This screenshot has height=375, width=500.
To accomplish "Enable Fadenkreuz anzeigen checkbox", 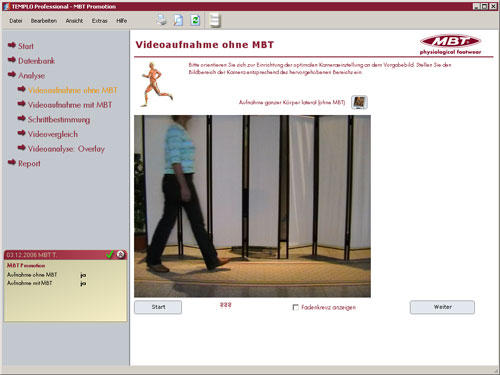I will click(x=295, y=307).
